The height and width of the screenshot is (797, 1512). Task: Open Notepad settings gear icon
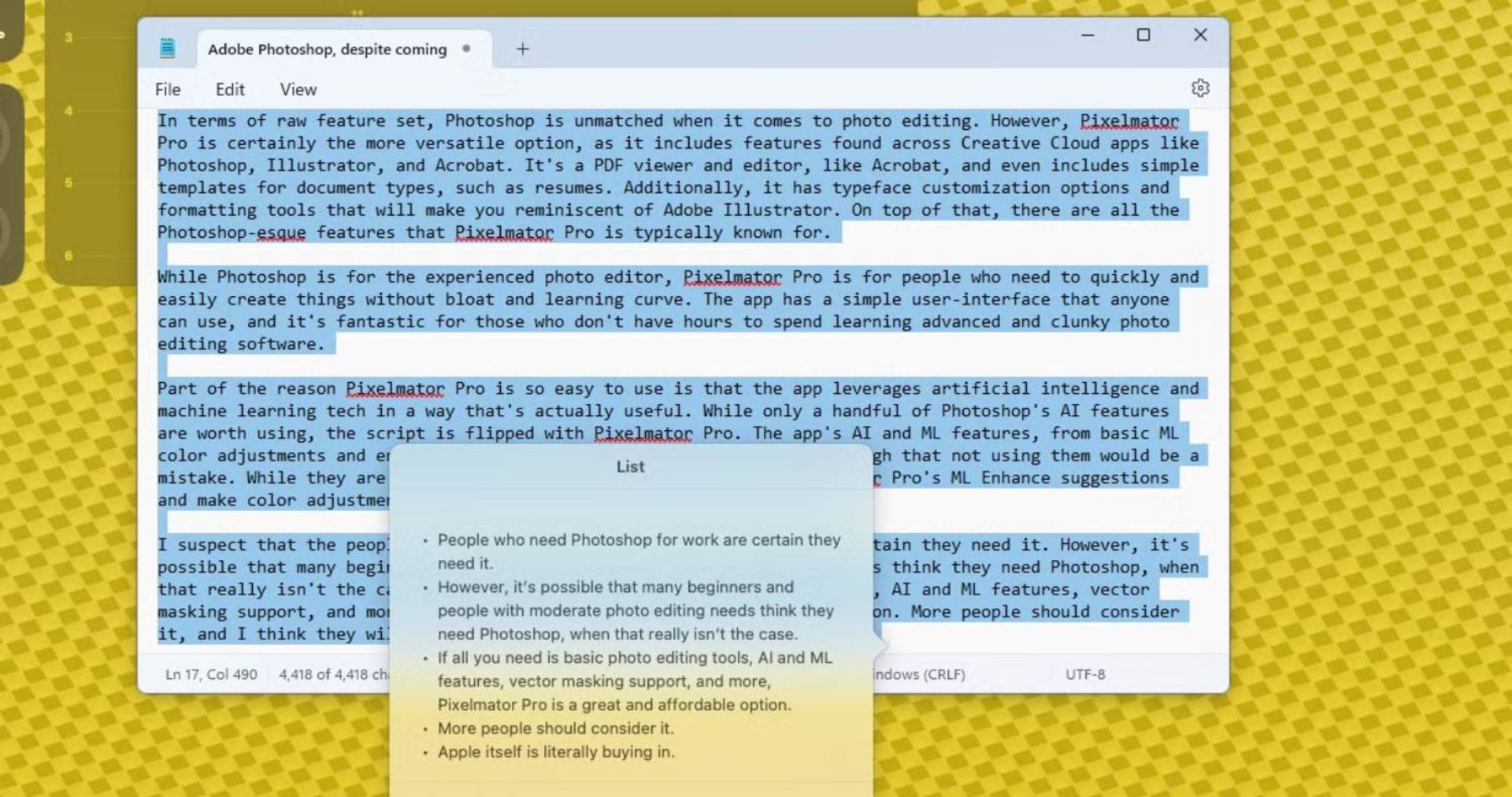point(1200,88)
